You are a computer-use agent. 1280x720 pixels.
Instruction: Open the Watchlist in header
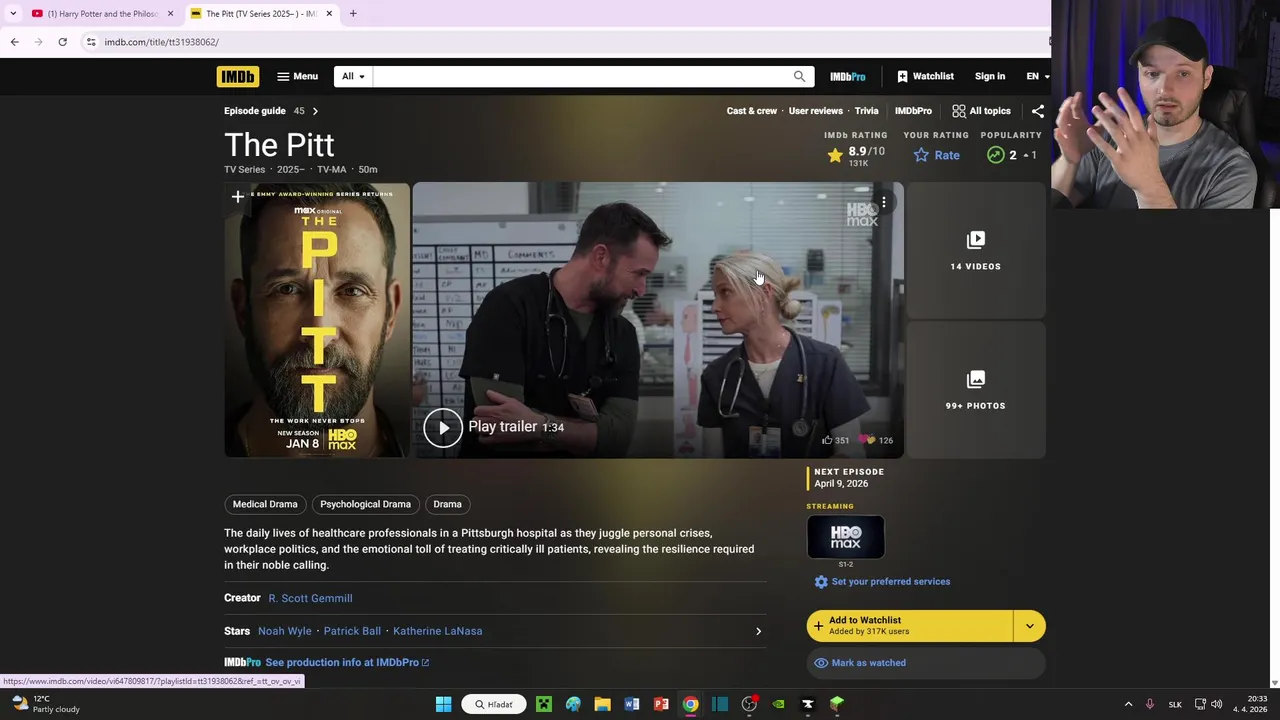pyautogui.click(x=925, y=76)
